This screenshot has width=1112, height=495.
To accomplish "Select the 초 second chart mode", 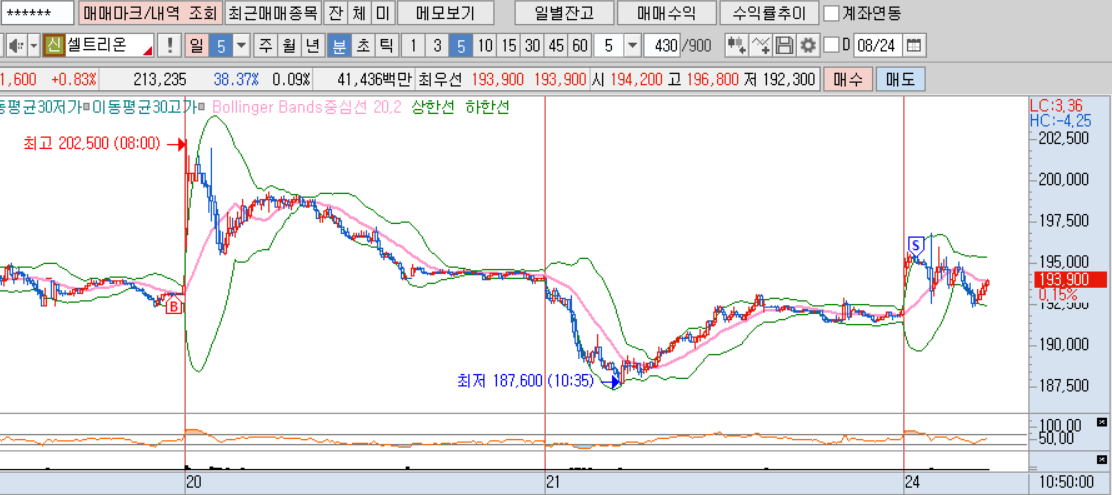I will click(x=362, y=46).
